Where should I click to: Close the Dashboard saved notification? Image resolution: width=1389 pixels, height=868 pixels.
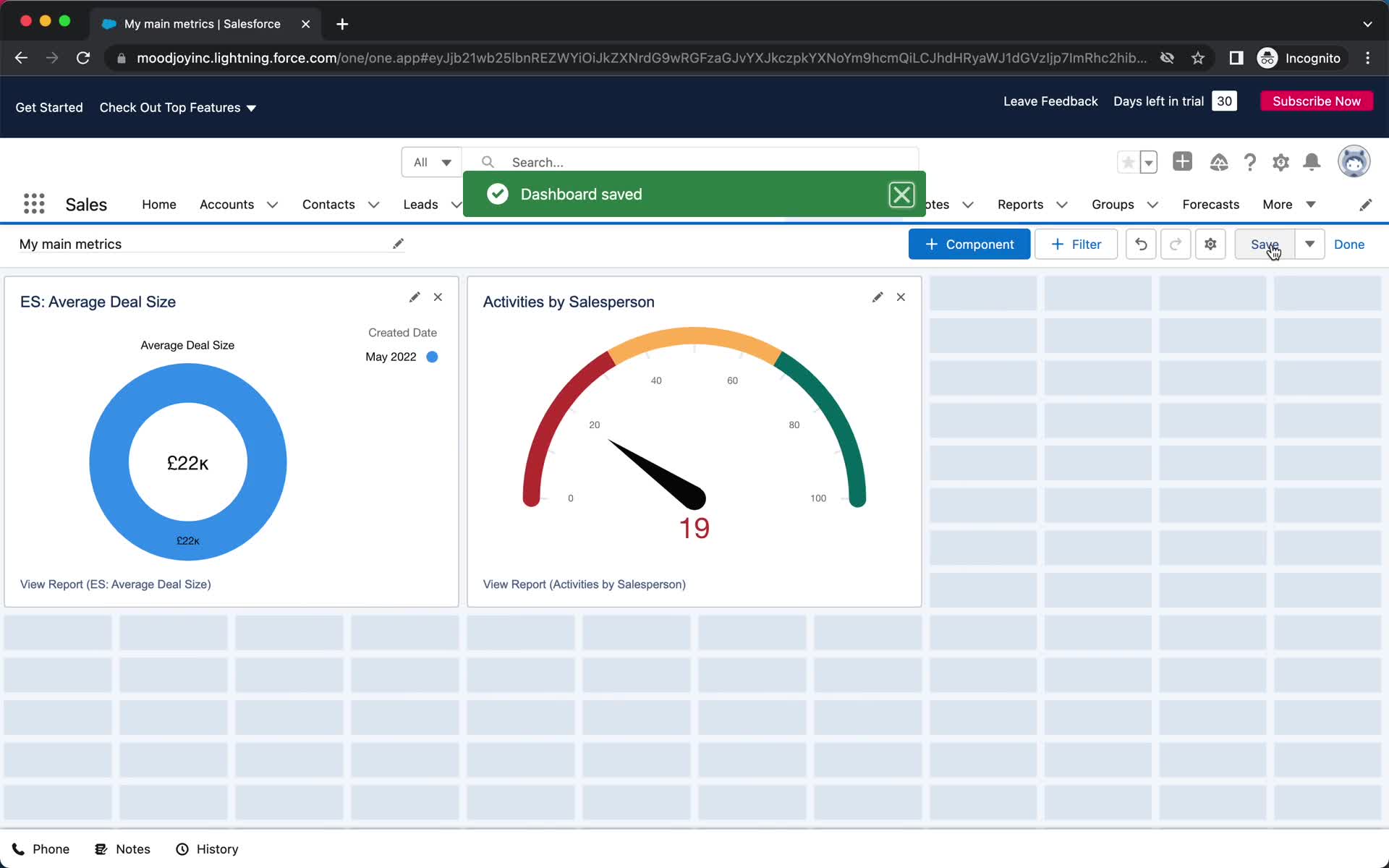pyautogui.click(x=900, y=194)
